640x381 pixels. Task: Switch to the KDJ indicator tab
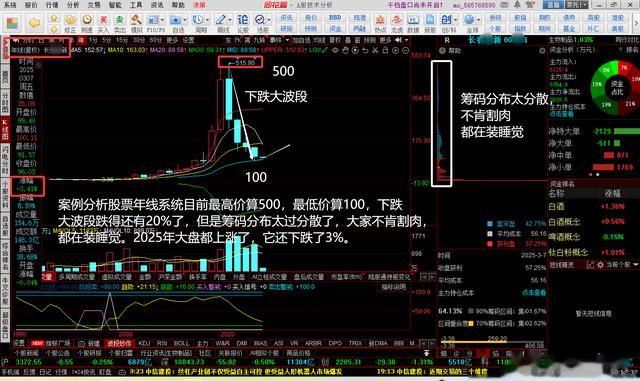coord(144,343)
